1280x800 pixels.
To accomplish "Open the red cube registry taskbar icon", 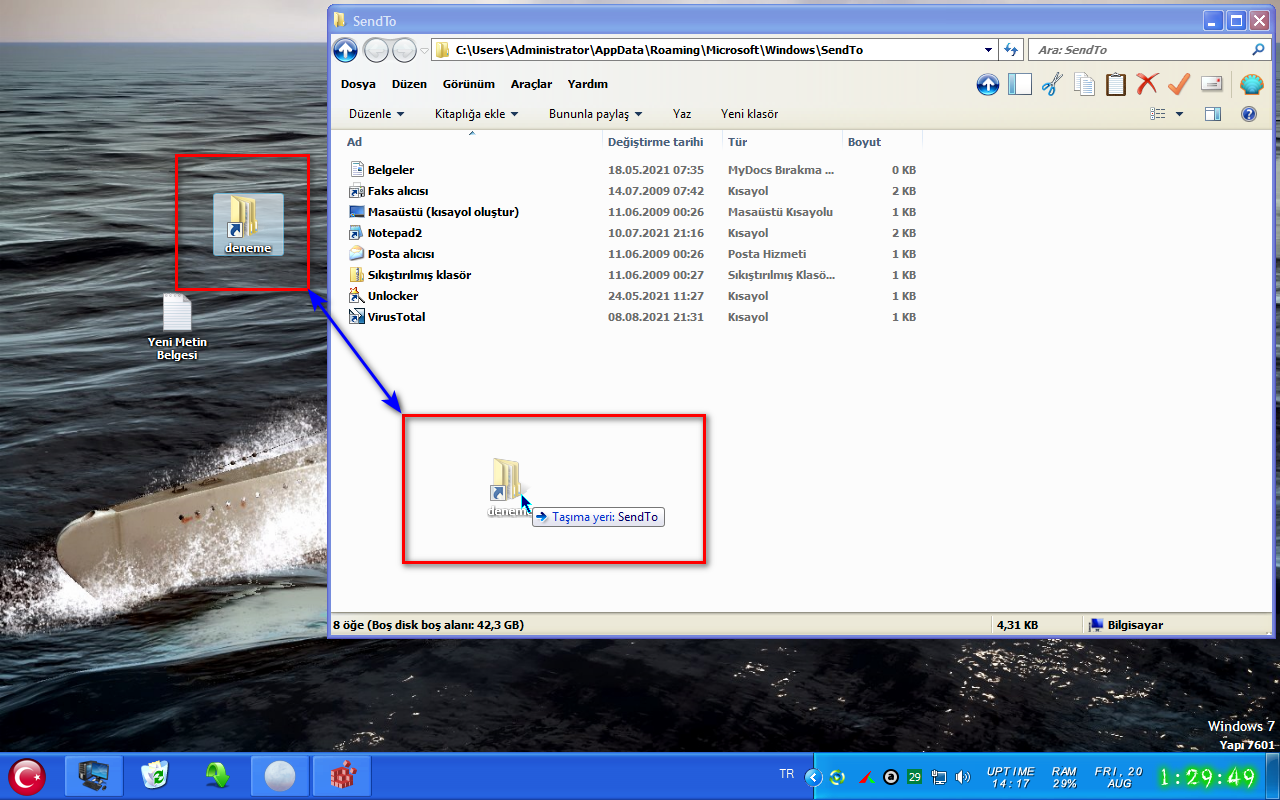I will coord(342,776).
